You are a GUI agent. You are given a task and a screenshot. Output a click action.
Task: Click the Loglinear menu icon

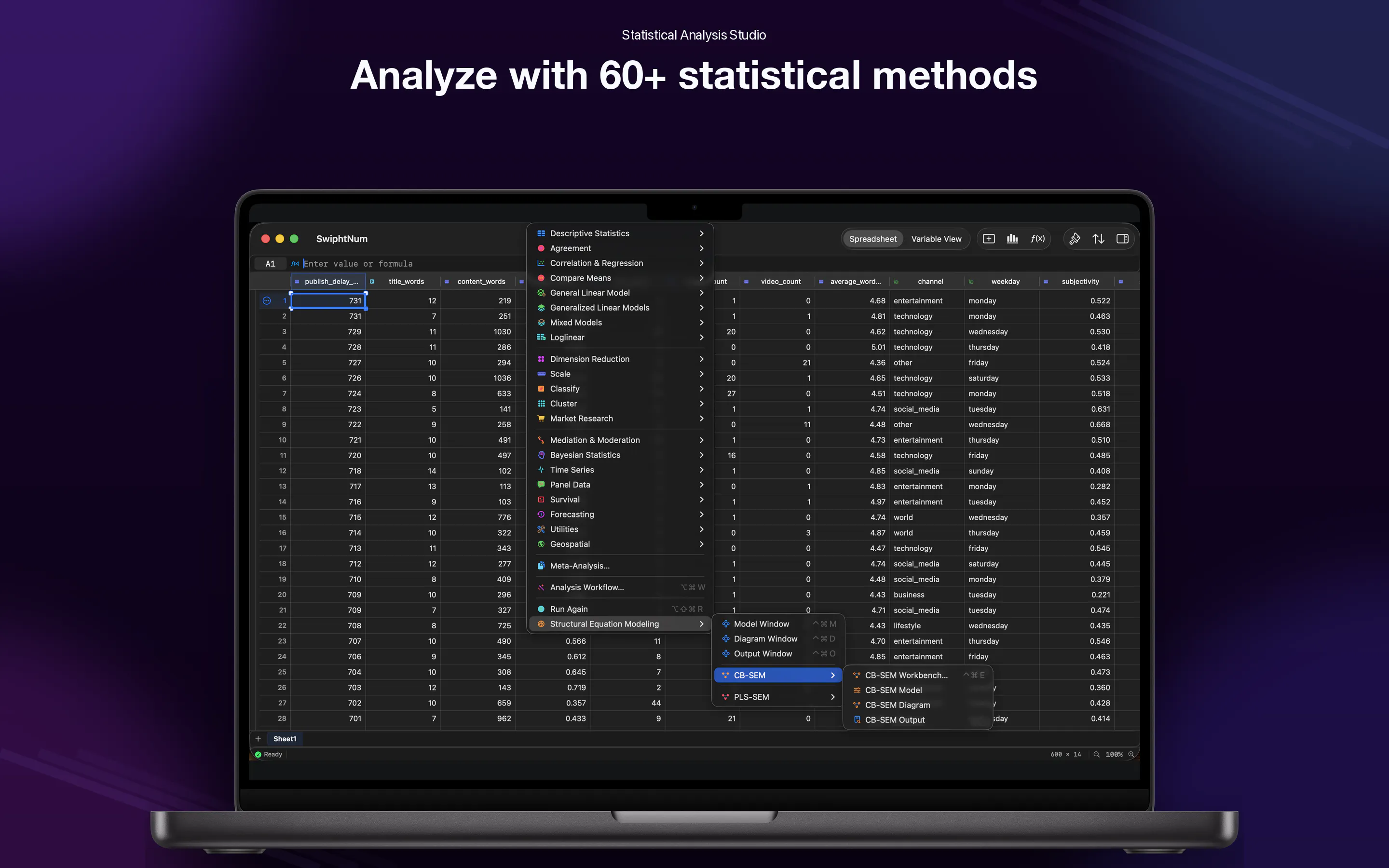pos(541,338)
